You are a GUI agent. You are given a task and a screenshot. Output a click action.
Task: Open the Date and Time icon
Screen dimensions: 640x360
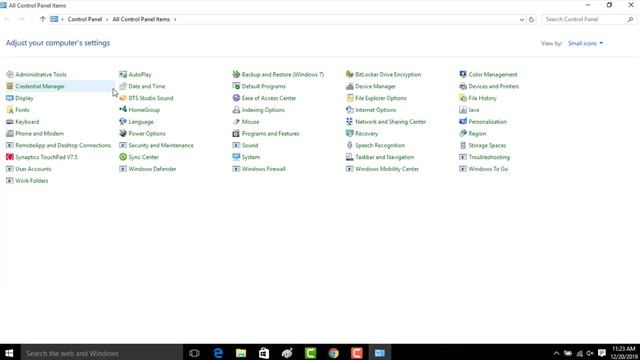(x=123, y=86)
